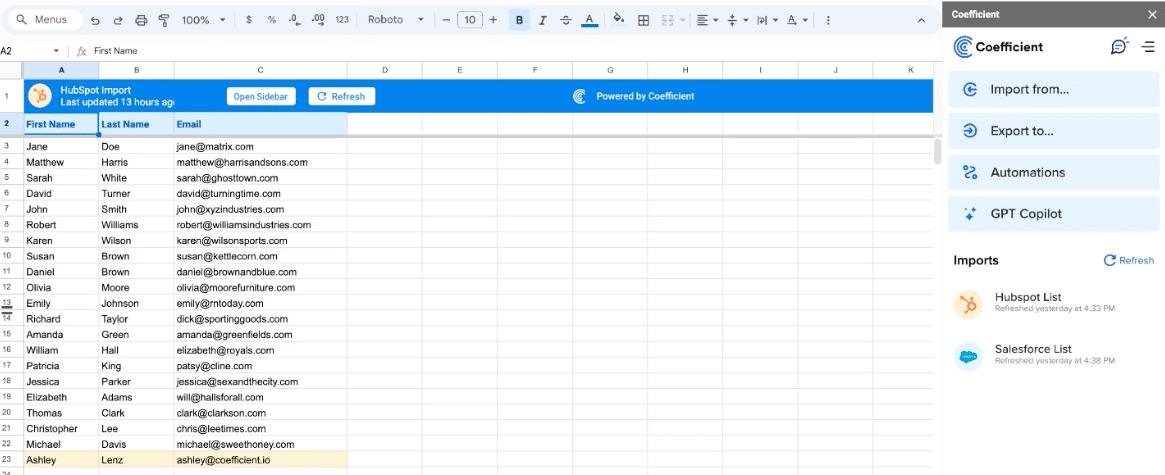Click the Print icon

(141, 20)
